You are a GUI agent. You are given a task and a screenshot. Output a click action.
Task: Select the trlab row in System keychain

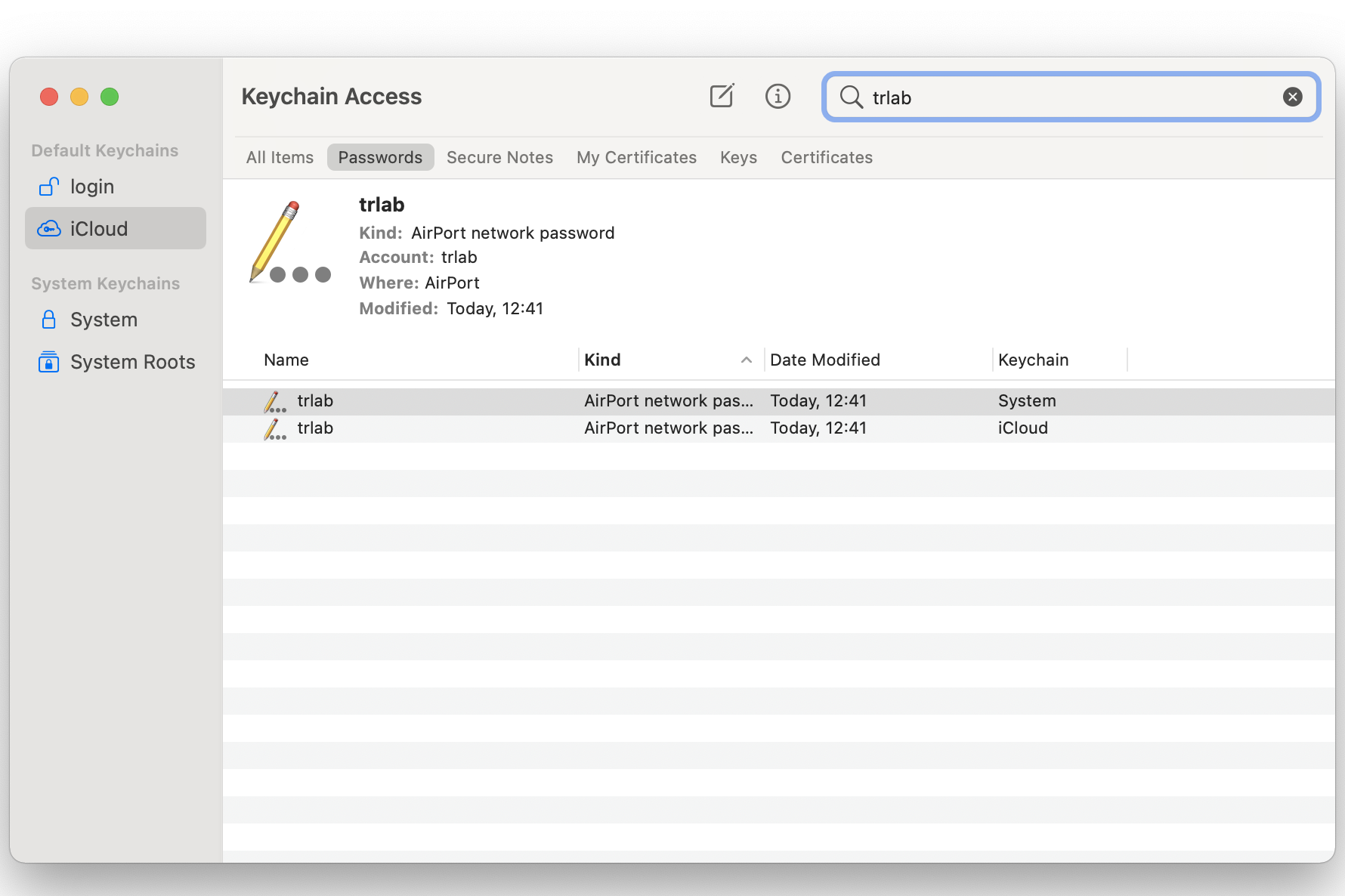click(779, 401)
